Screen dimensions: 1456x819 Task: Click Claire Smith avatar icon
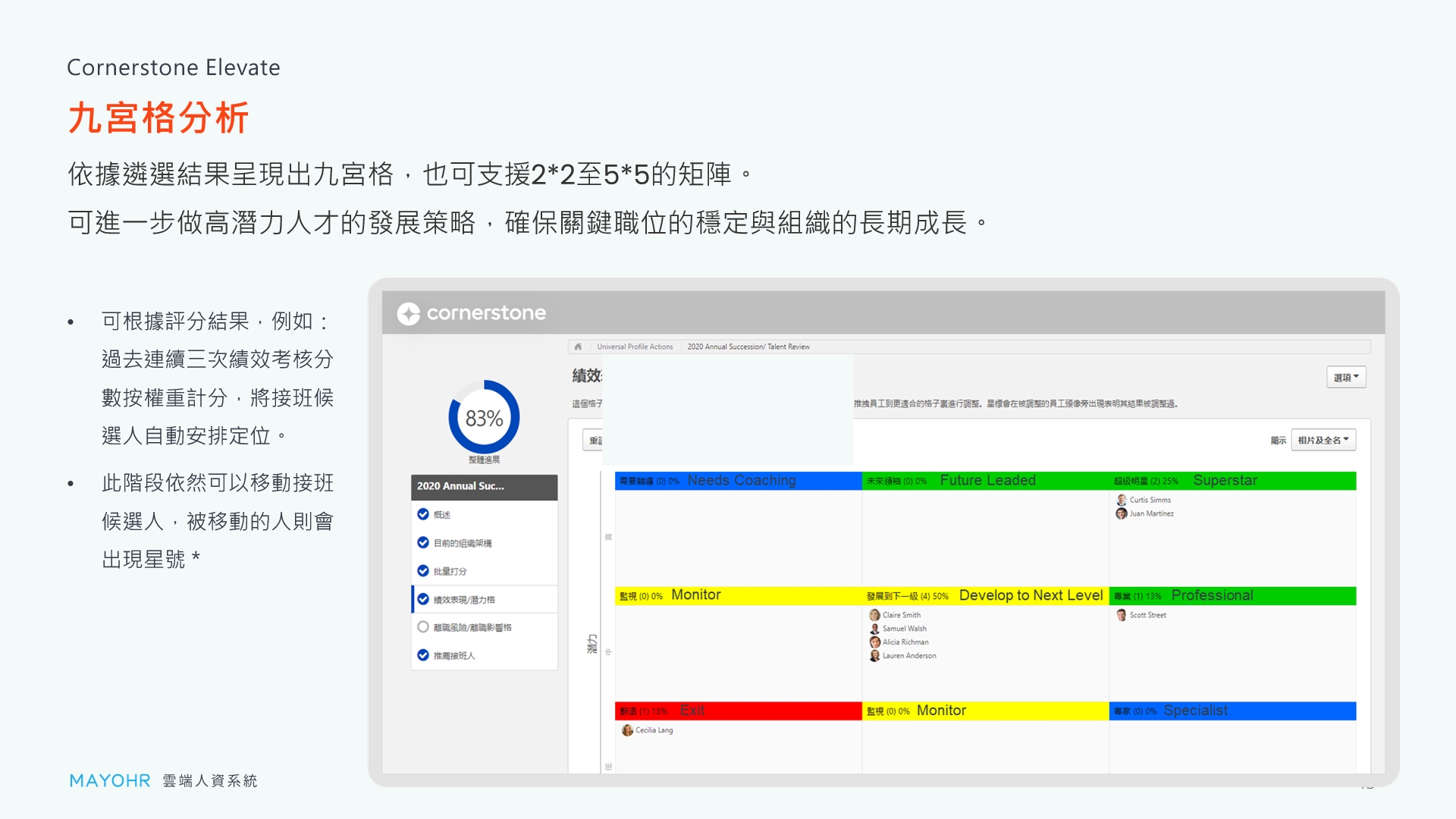(874, 615)
